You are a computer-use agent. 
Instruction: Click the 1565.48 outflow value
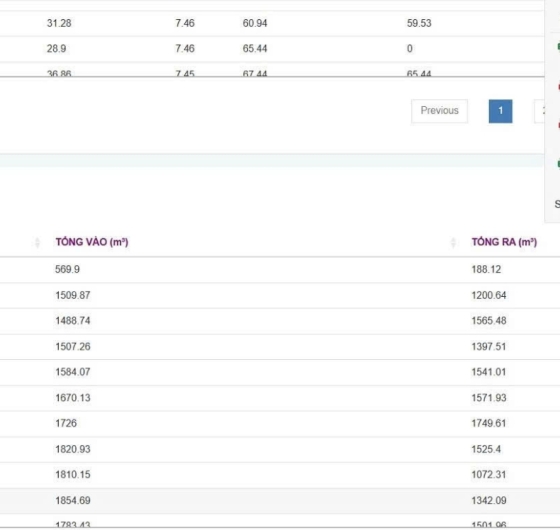[489, 321]
